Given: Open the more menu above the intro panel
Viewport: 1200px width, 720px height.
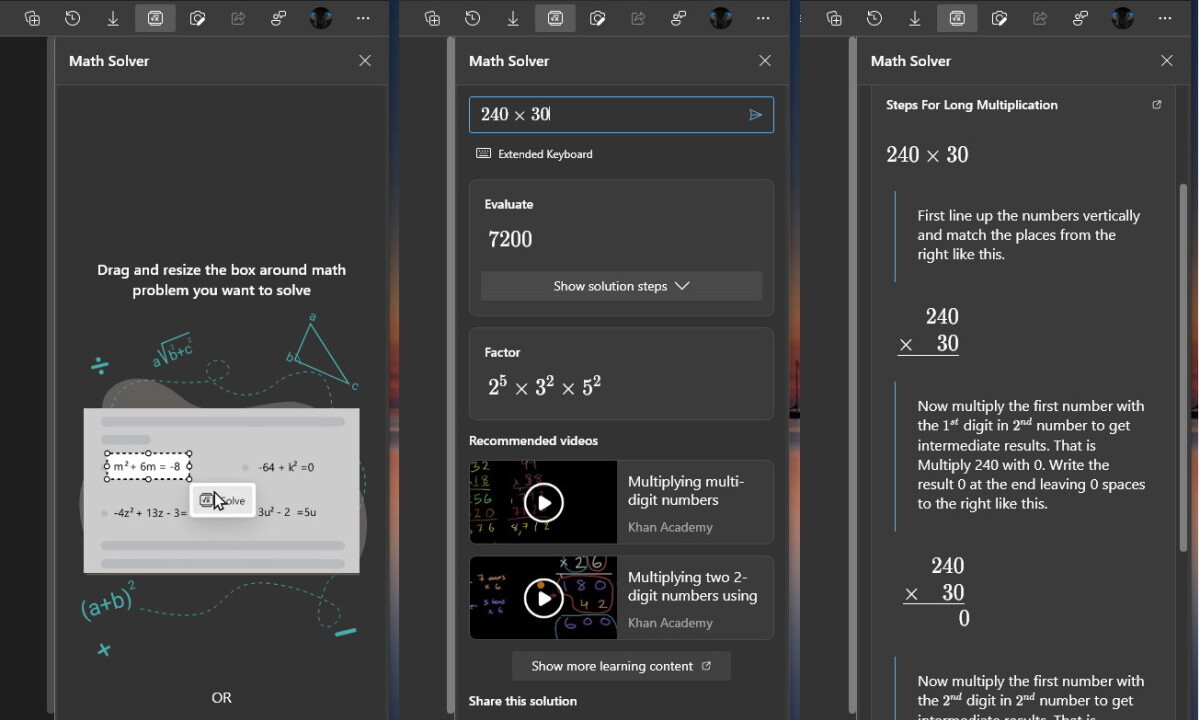Looking at the screenshot, I should point(363,18).
